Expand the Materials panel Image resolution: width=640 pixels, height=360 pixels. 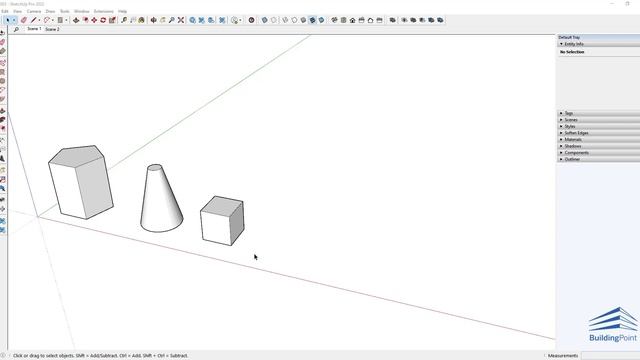(x=561, y=139)
